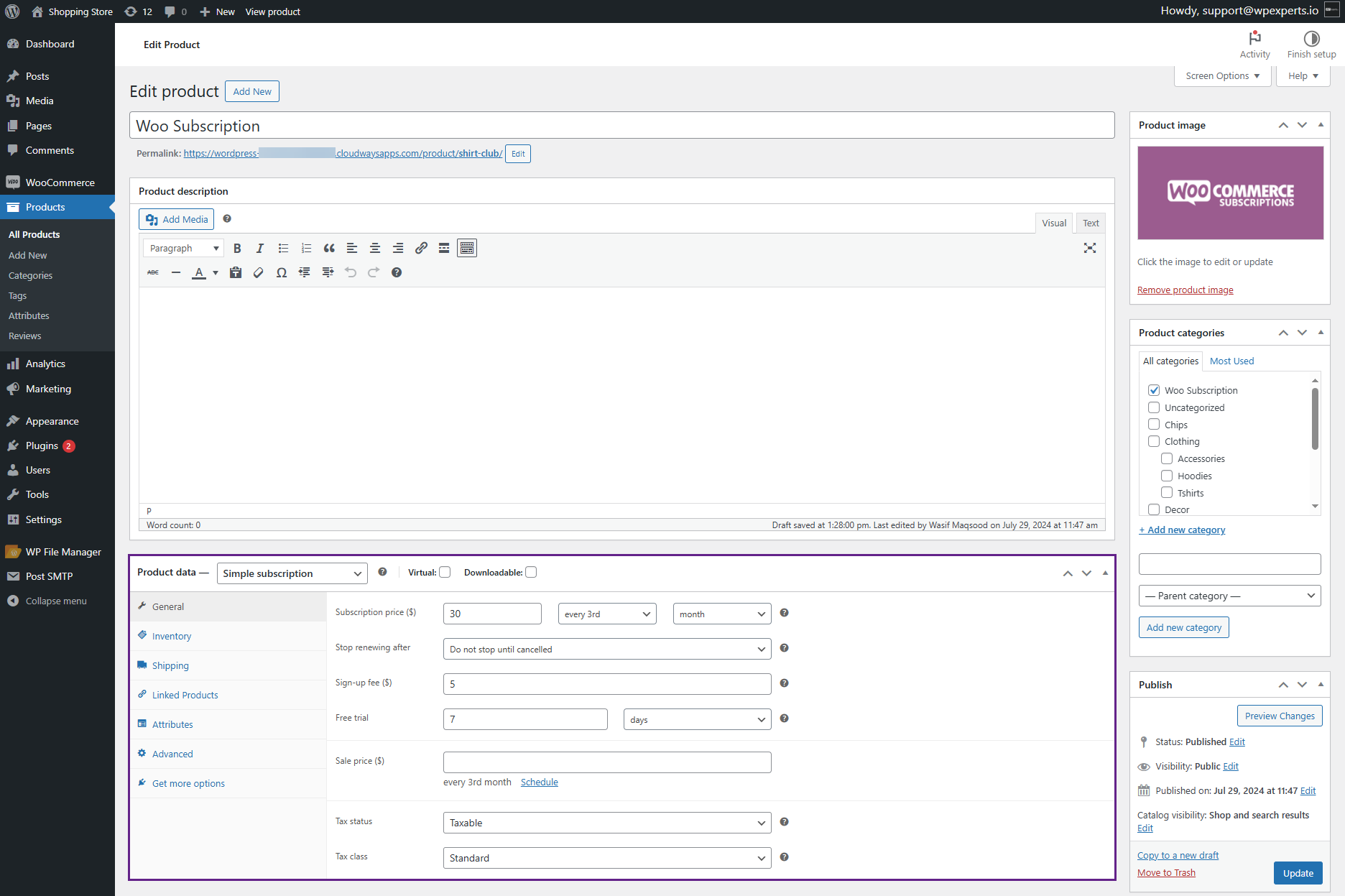Viewport: 1345px width, 896px height.
Task: Check the Tshirts category
Action: click(x=1167, y=493)
